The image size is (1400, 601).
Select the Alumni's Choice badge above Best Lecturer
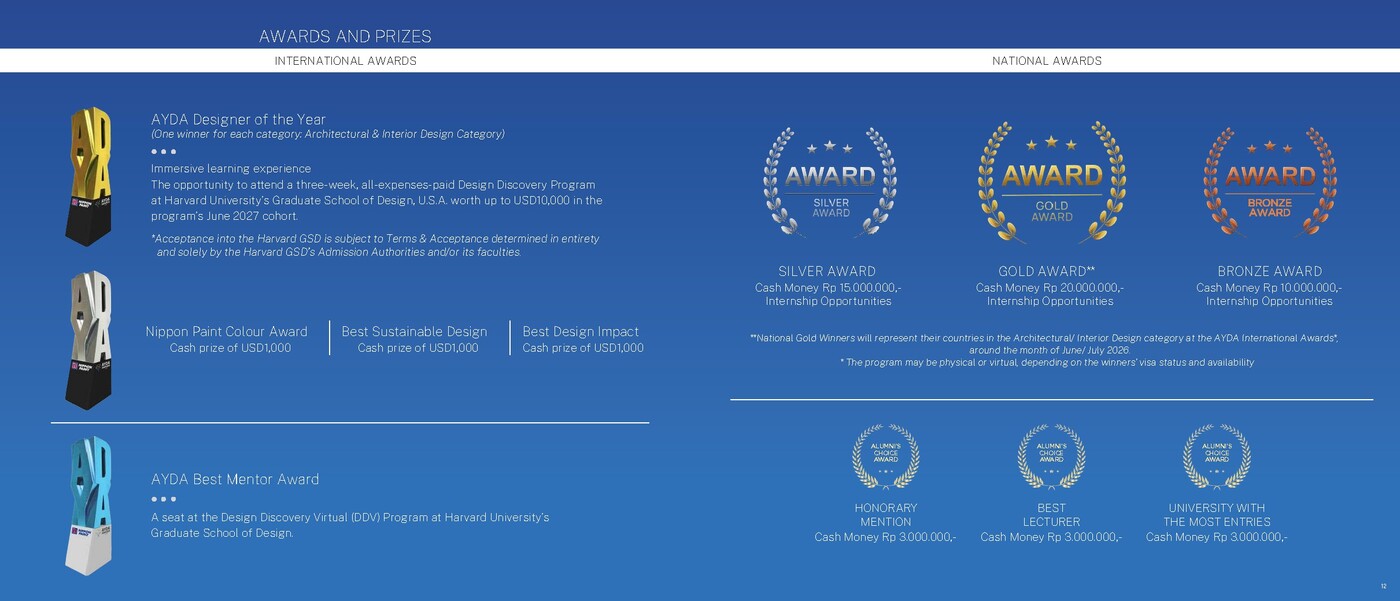tap(1051, 457)
